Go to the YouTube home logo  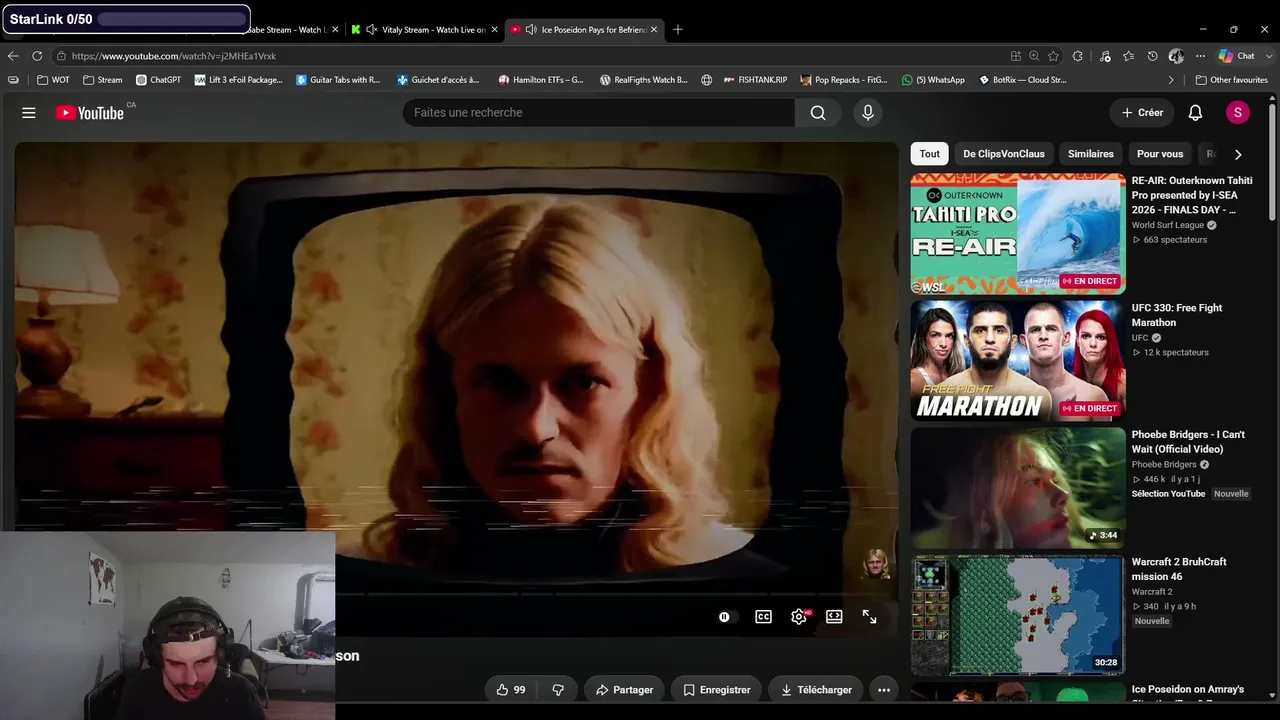pyautogui.click(x=90, y=113)
